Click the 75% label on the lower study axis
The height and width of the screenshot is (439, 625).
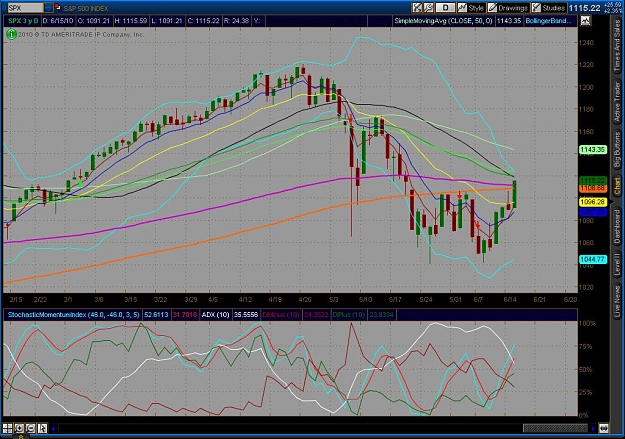(x=587, y=346)
